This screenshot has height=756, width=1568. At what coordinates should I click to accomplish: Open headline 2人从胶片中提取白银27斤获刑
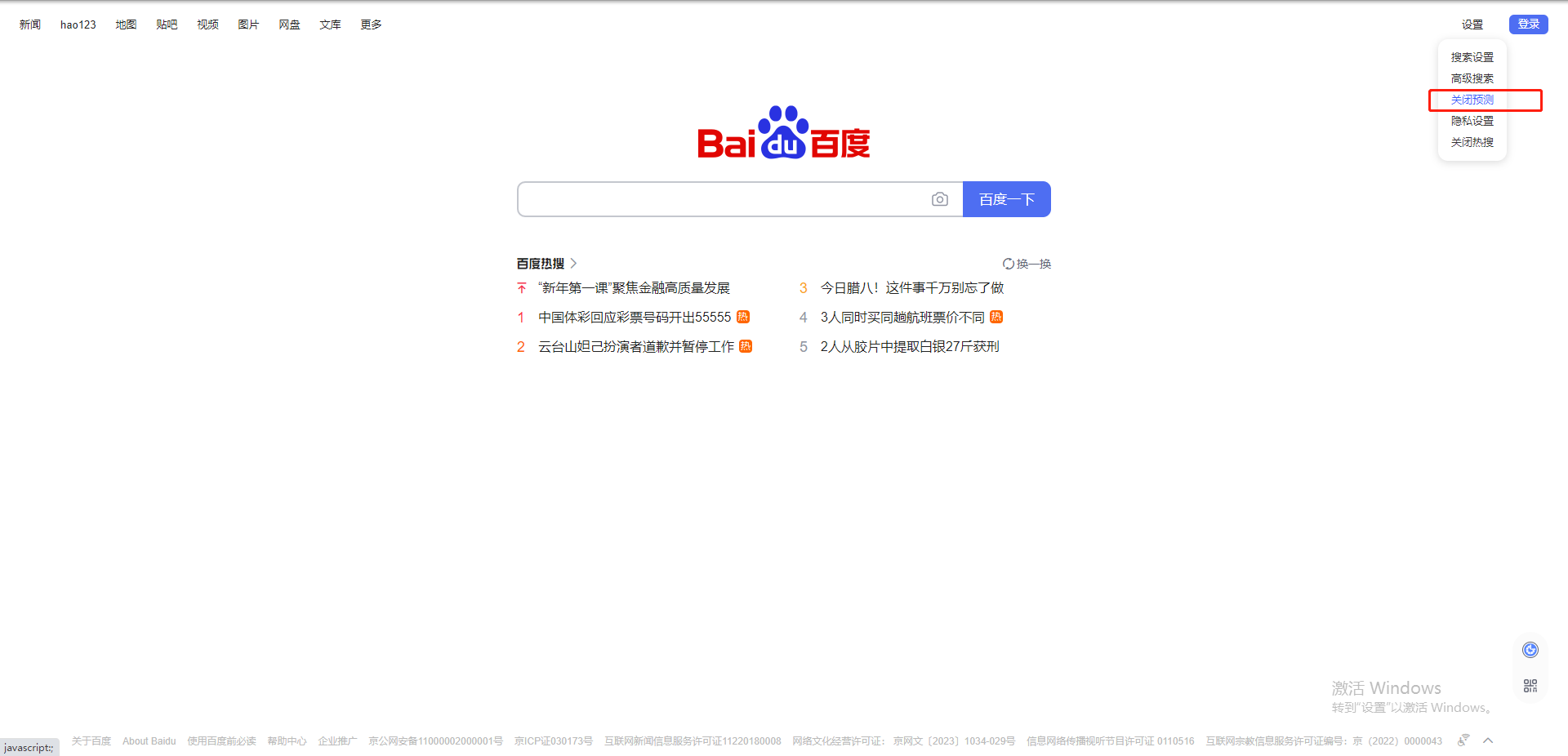pyautogui.click(x=910, y=346)
